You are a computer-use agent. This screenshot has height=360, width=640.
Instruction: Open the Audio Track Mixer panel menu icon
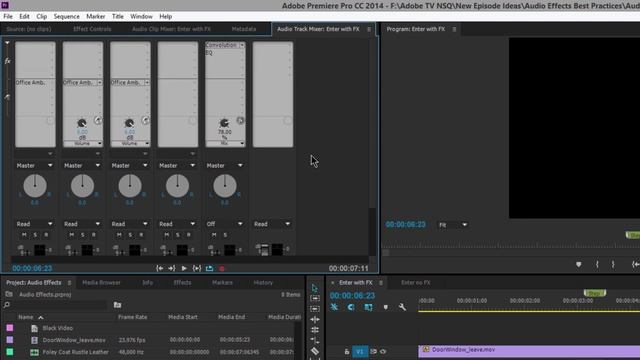point(369,29)
